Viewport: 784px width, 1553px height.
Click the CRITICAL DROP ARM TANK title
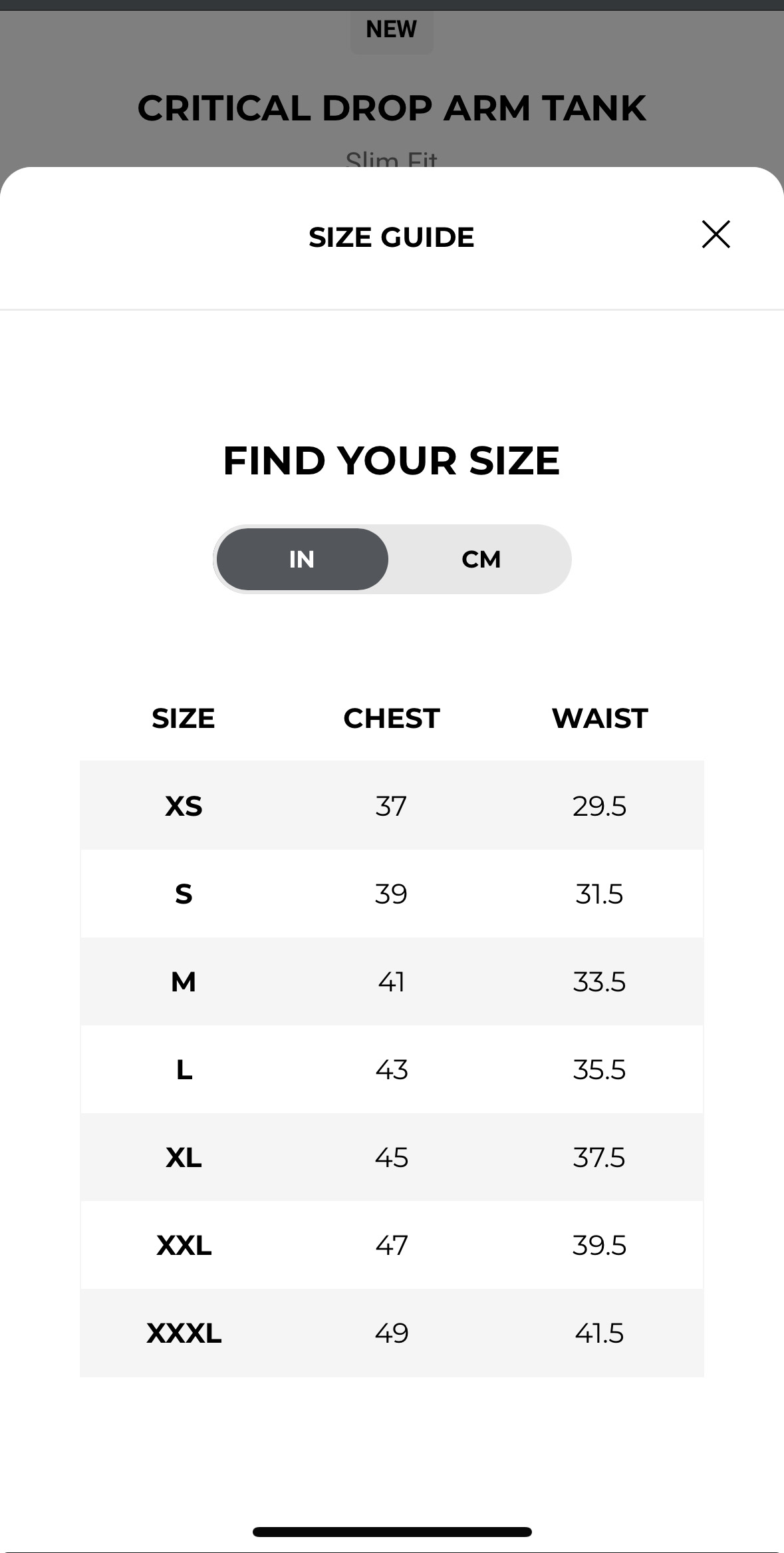[x=391, y=107]
